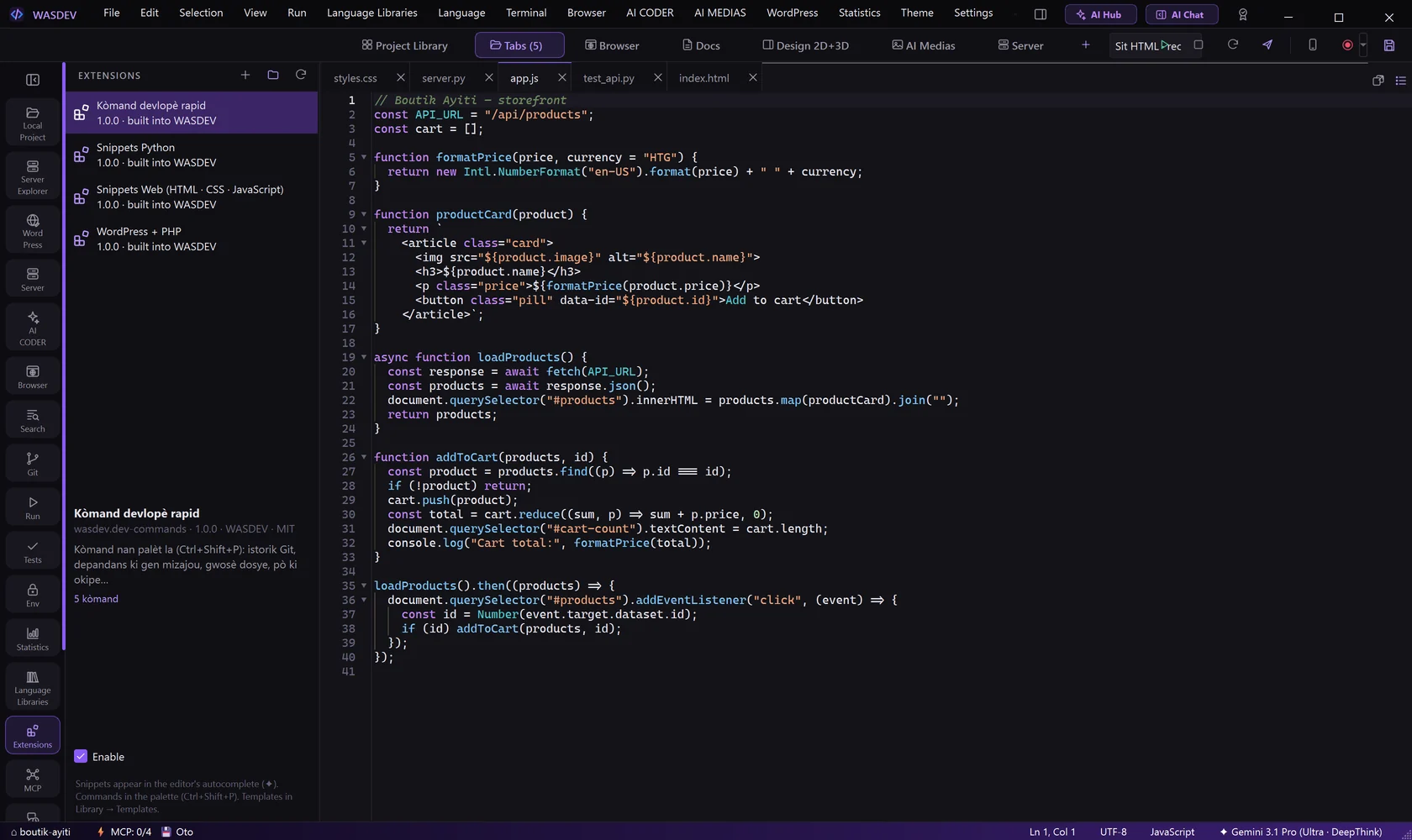Collapse the formatPrice function fold arrow
Image resolution: width=1412 pixels, height=840 pixels.
tap(364, 157)
